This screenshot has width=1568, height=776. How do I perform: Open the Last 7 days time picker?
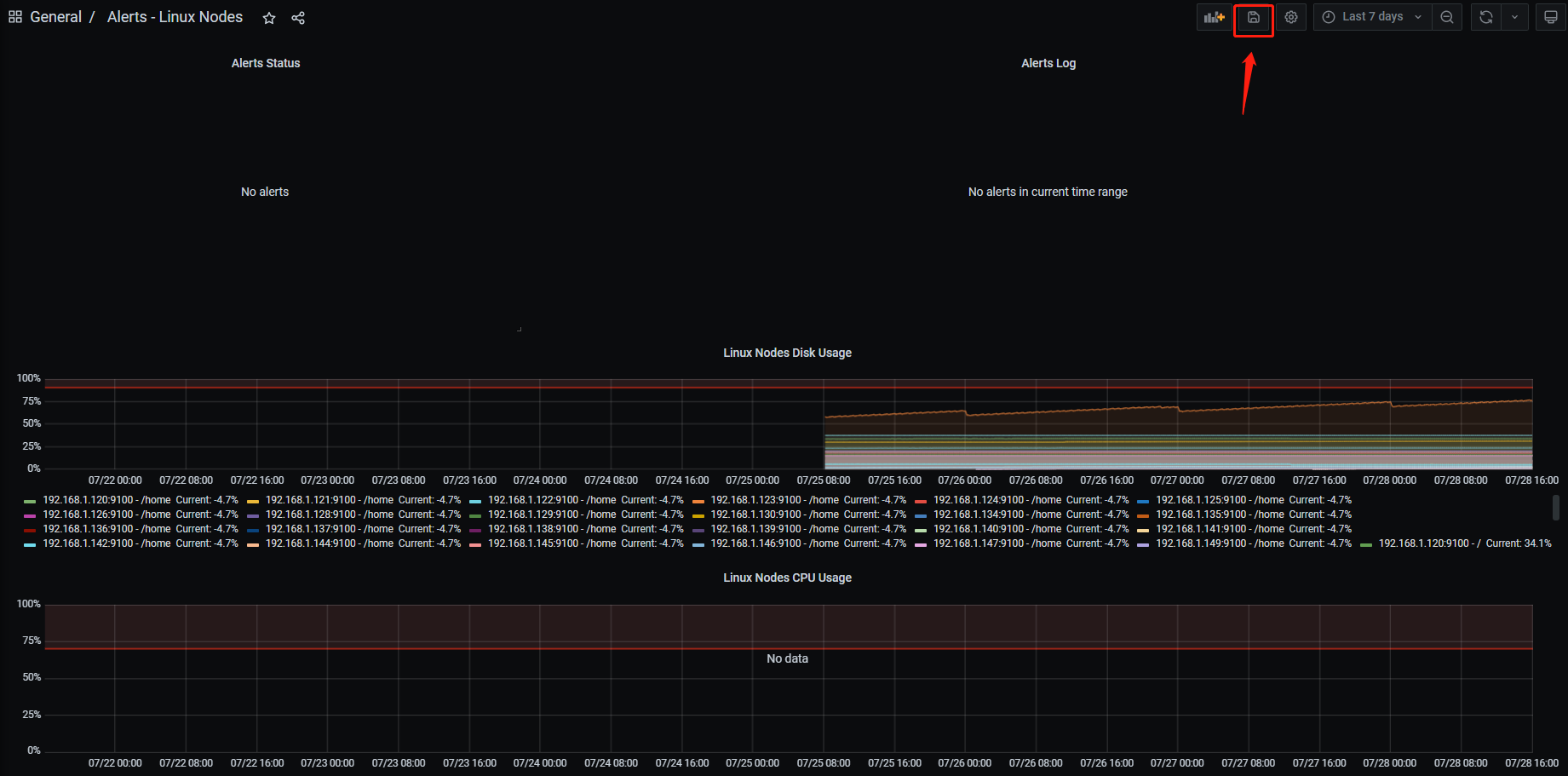click(1372, 17)
